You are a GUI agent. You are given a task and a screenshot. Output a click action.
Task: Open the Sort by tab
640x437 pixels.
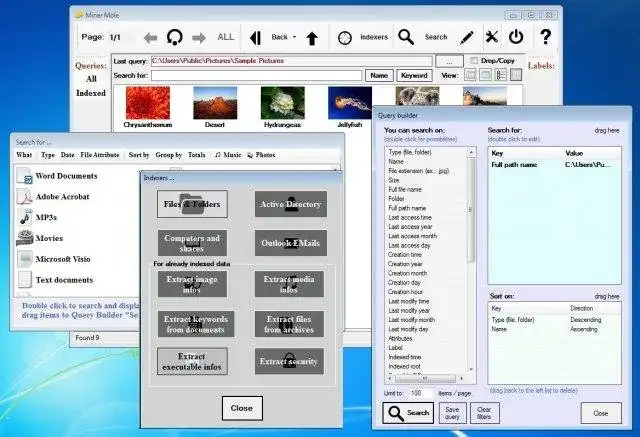tap(139, 155)
